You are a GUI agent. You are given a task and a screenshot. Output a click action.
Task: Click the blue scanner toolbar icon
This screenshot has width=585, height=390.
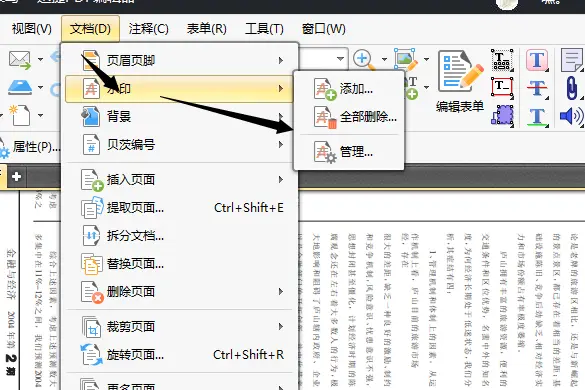point(20,87)
